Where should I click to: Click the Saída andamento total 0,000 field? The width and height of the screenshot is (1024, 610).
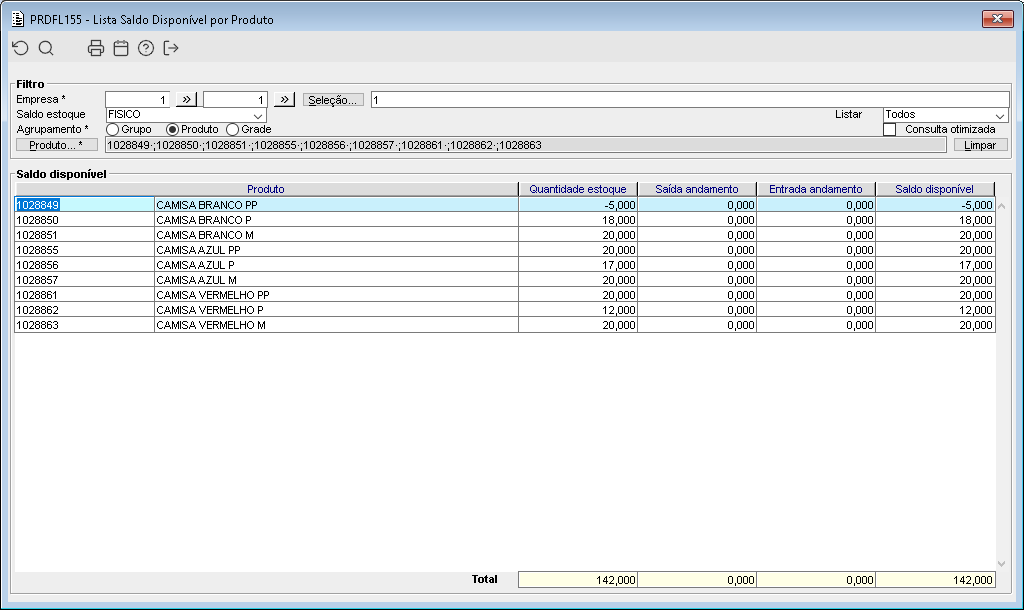pyautogui.click(x=697, y=580)
